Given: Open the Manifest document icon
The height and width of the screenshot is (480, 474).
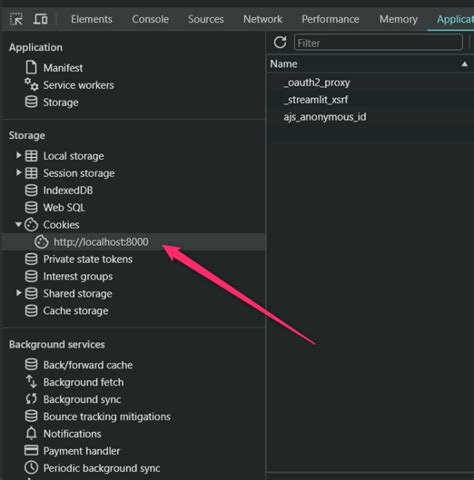Looking at the screenshot, I should 31,67.
